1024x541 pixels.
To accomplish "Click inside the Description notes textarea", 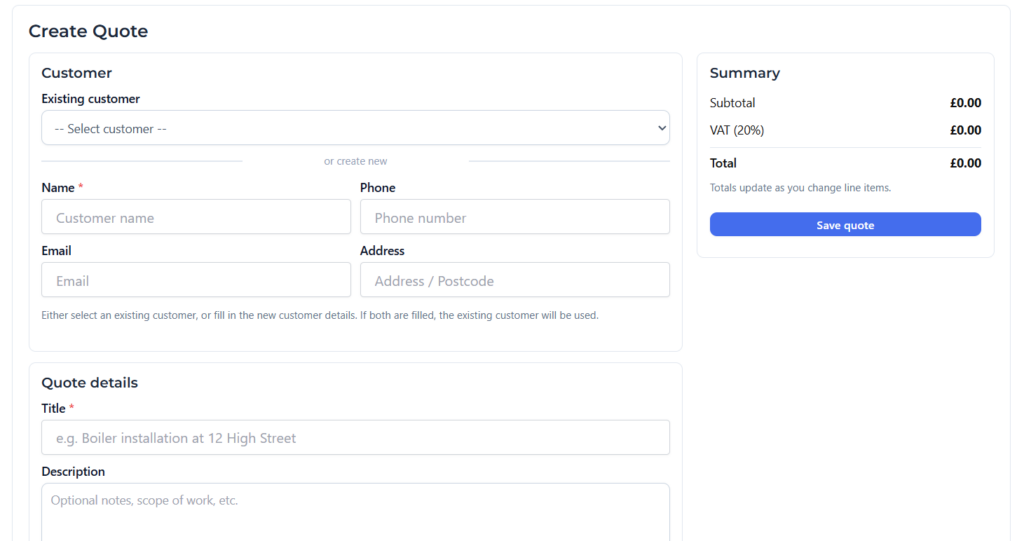I will click(355, 510).
